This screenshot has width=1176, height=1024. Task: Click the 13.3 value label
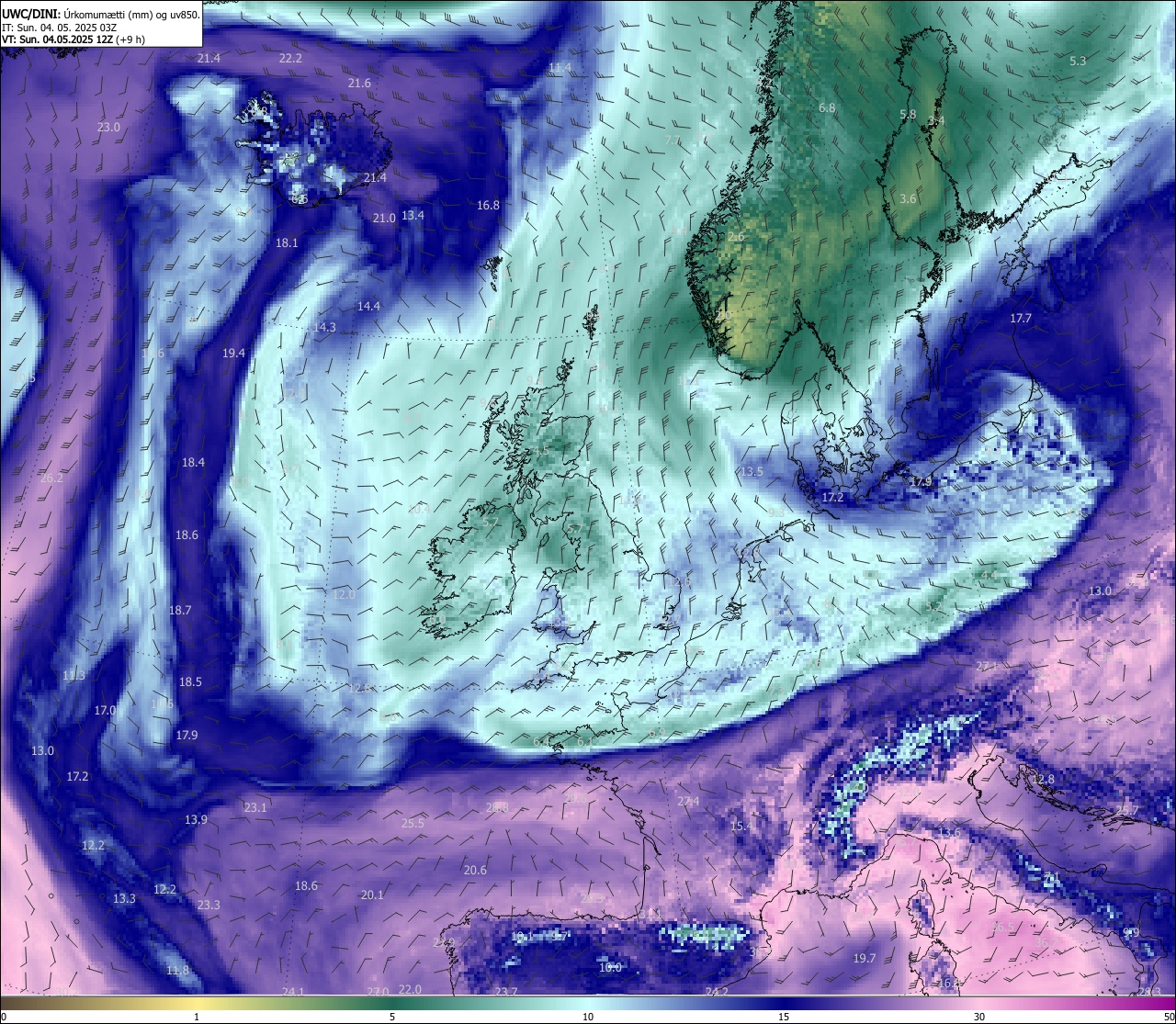tap(124, 898)
